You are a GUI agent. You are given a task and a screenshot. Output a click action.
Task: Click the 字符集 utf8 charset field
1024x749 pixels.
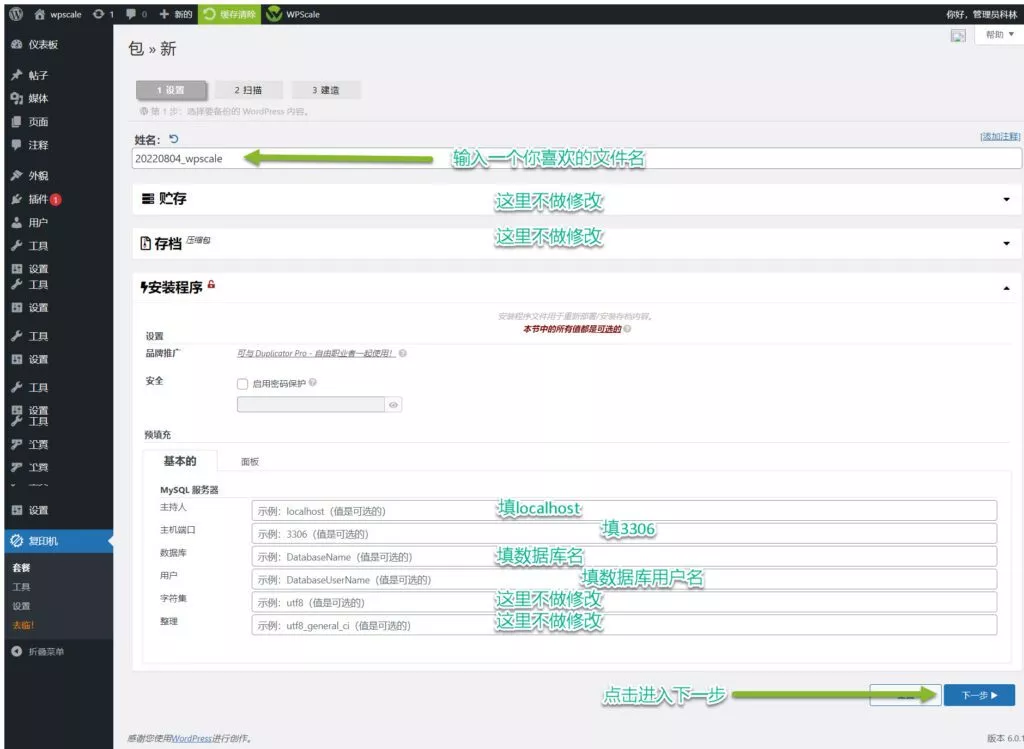(x=624, y=602)
